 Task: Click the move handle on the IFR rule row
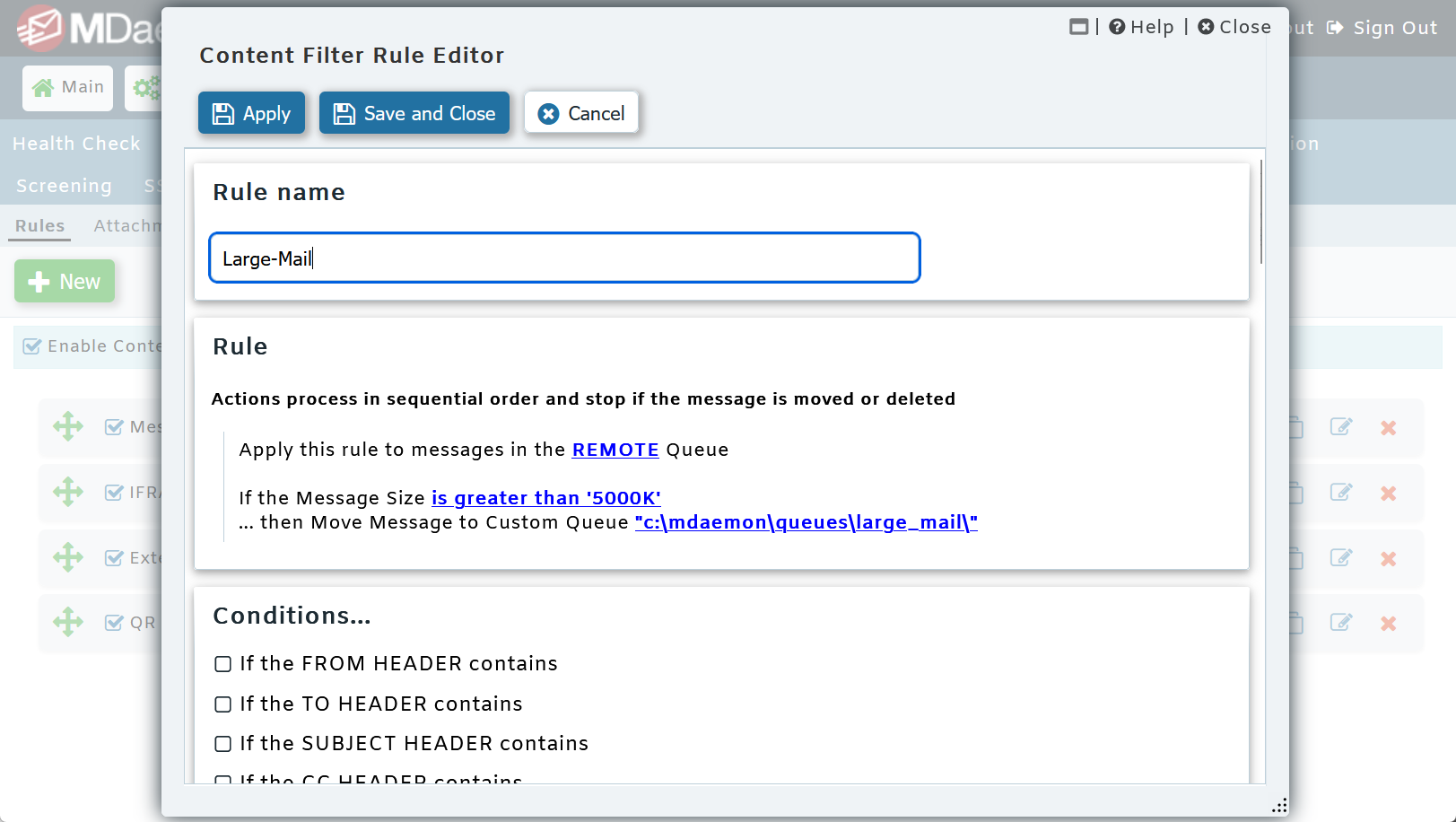pyautogui.click(x=68, y=492)
